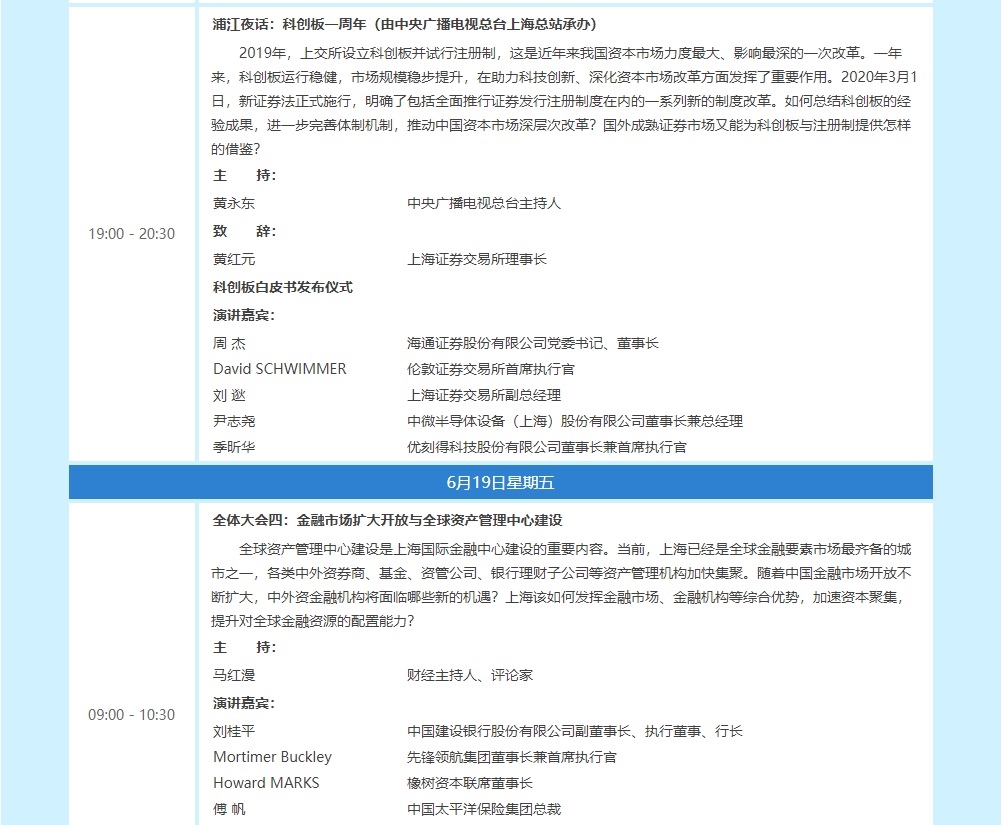
Task: Select the speaker name 黄红元
Action: tap(234, 259)
